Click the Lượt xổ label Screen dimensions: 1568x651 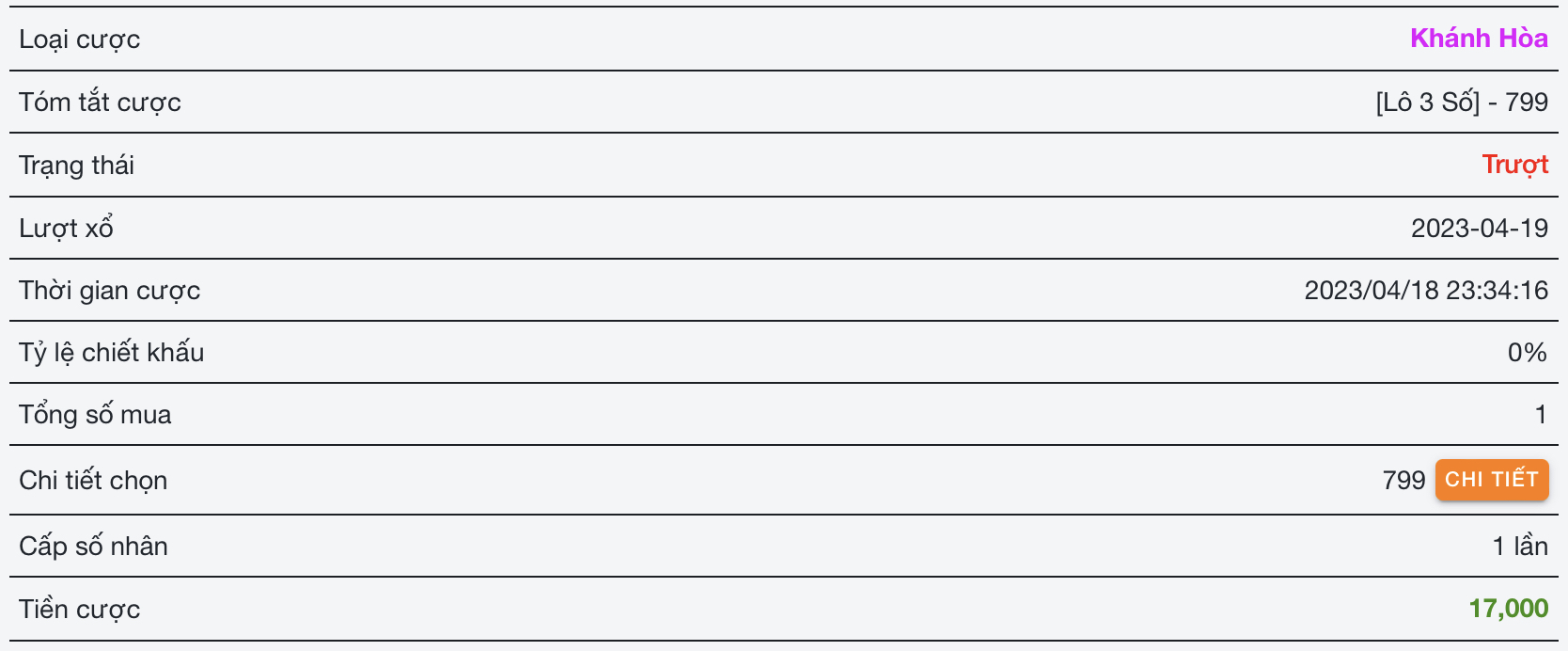[x=66, y=228]
